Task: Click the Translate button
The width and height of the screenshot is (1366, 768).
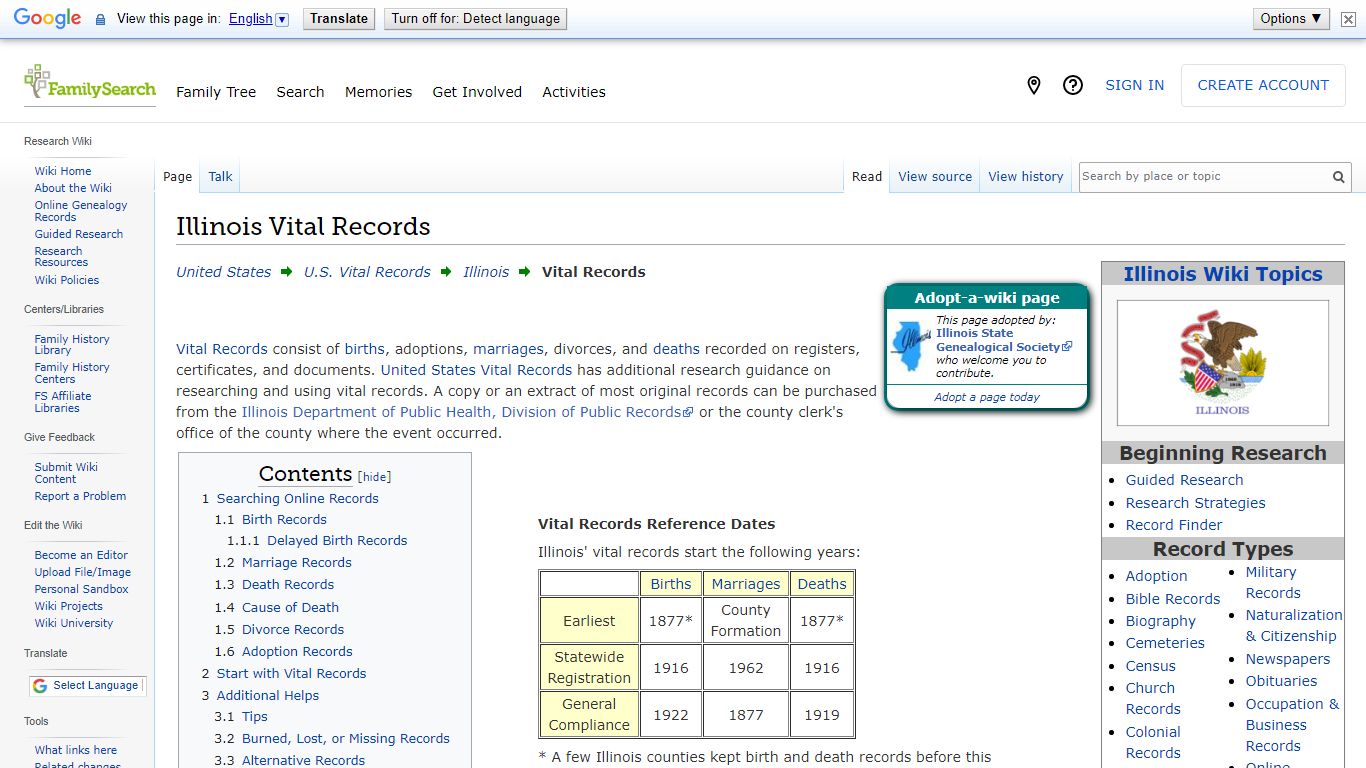Action: click(x=339, y=19)
